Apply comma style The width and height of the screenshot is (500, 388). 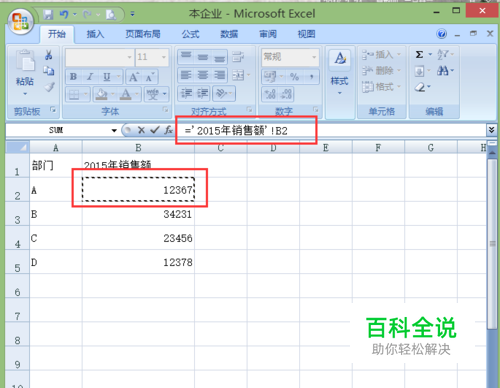[311, 77]
